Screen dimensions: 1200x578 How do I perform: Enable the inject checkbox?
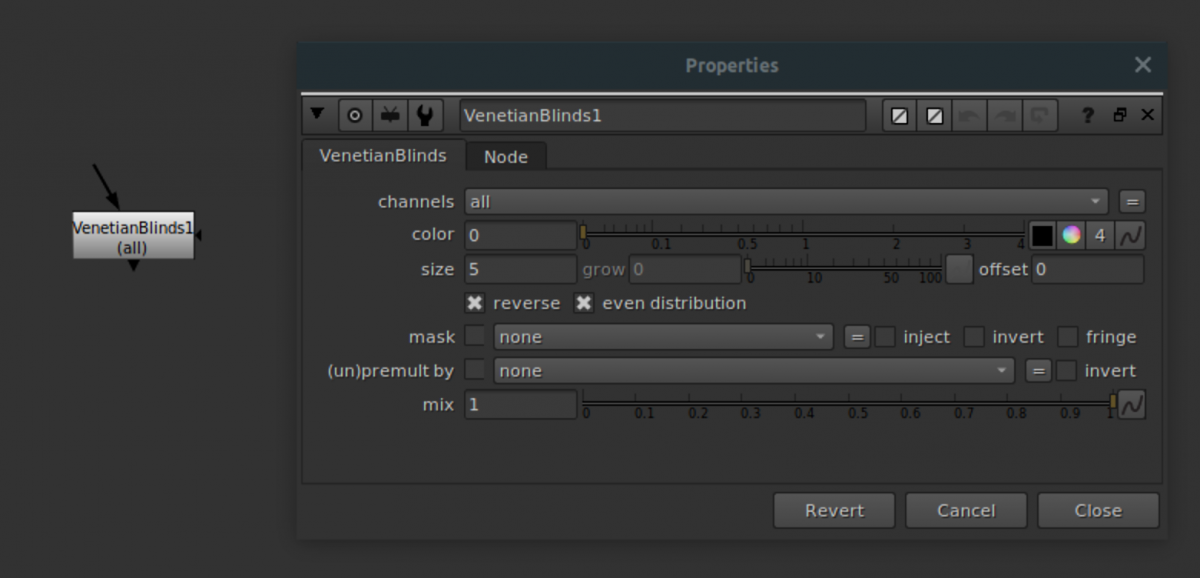(884, 337)
